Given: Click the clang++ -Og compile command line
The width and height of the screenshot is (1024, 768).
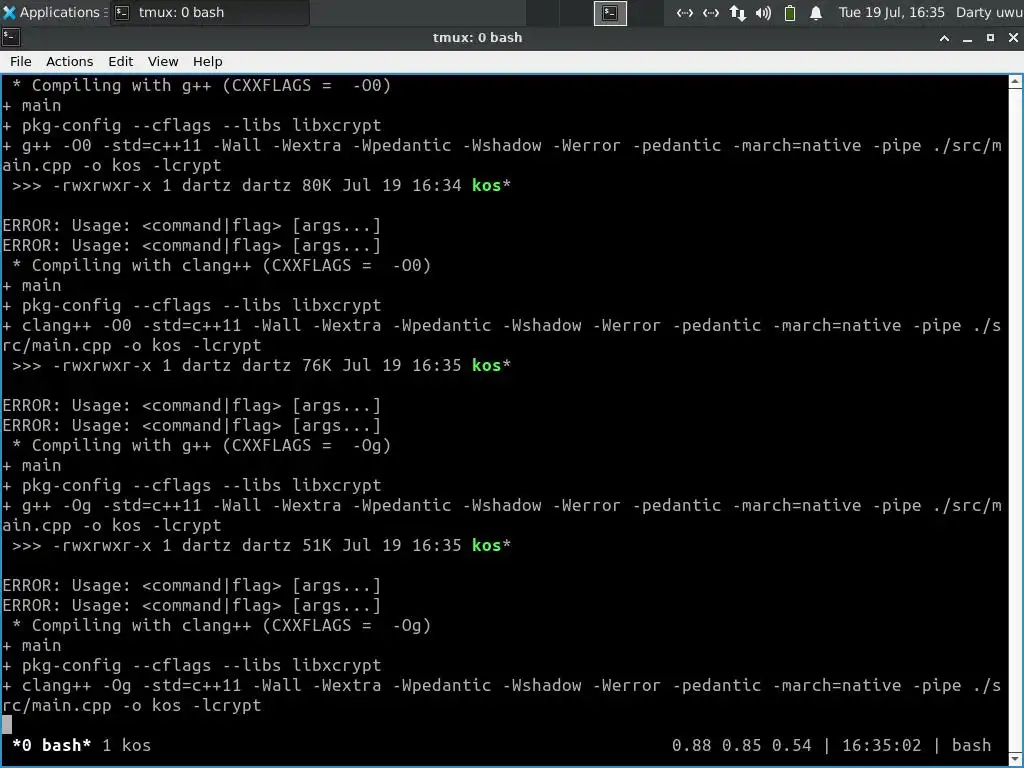Looking at the screenshot, I should click(x=502, y=695).
